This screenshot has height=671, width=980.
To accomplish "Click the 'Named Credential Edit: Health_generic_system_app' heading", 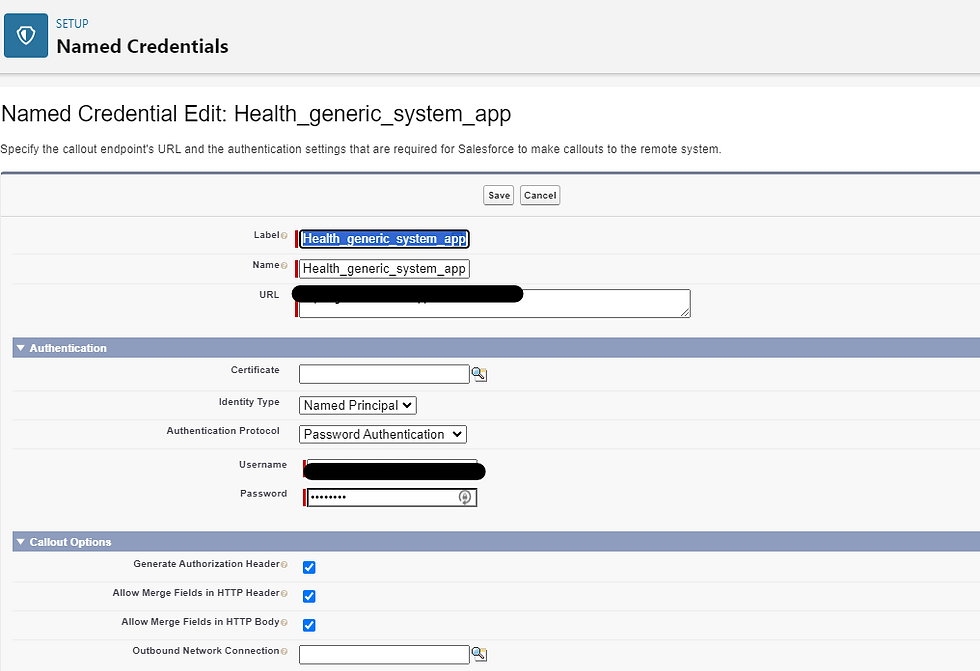I will [256, 114].
